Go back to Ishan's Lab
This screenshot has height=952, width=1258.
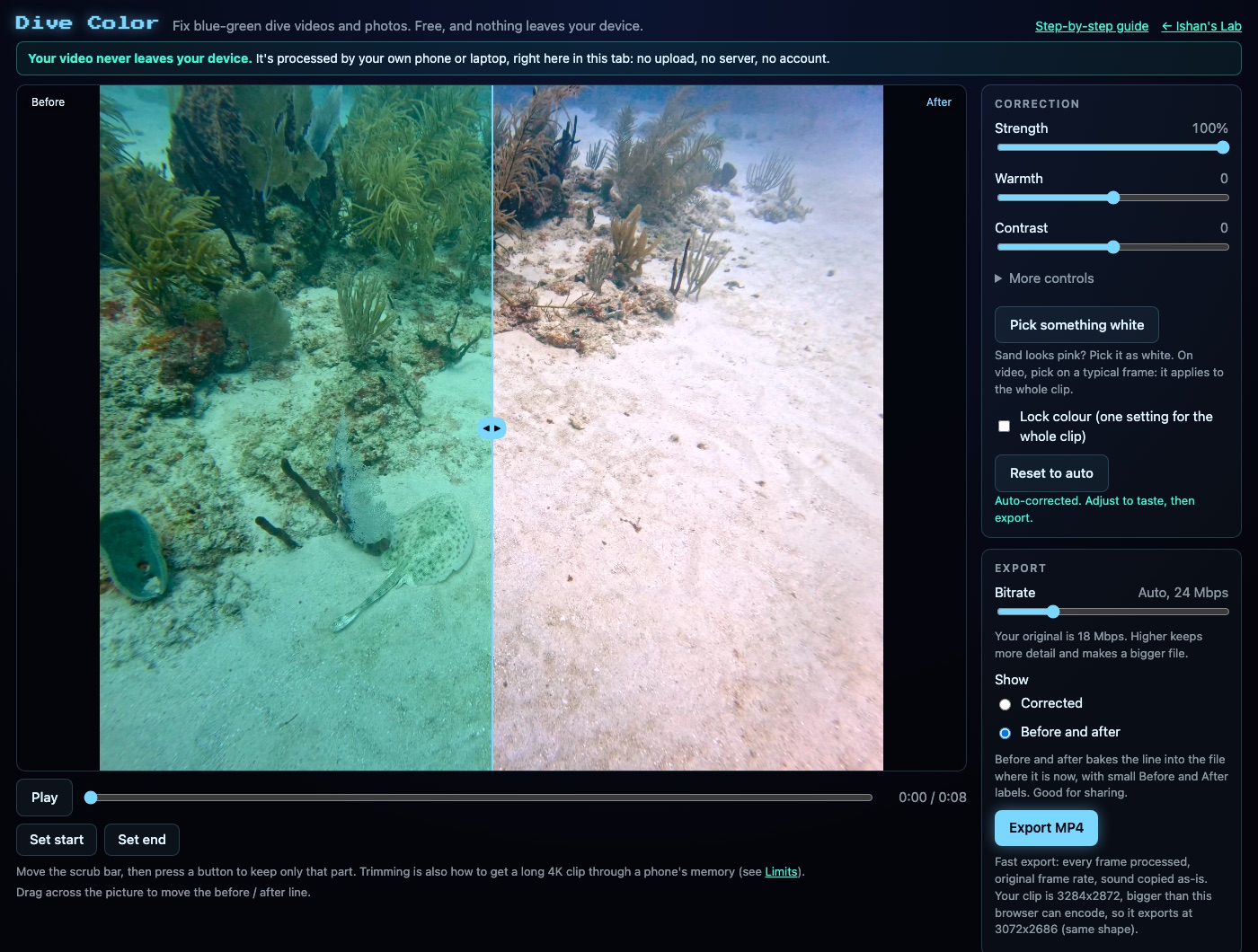click(x=1201, y=26)
